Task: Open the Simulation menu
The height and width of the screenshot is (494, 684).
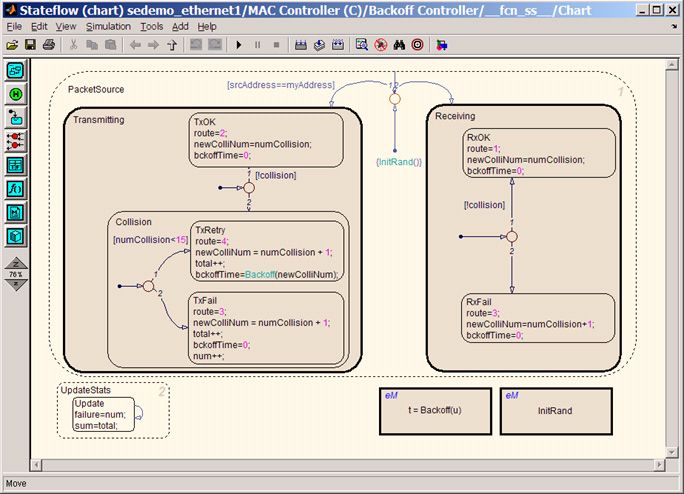Action: tap(108, 26)
